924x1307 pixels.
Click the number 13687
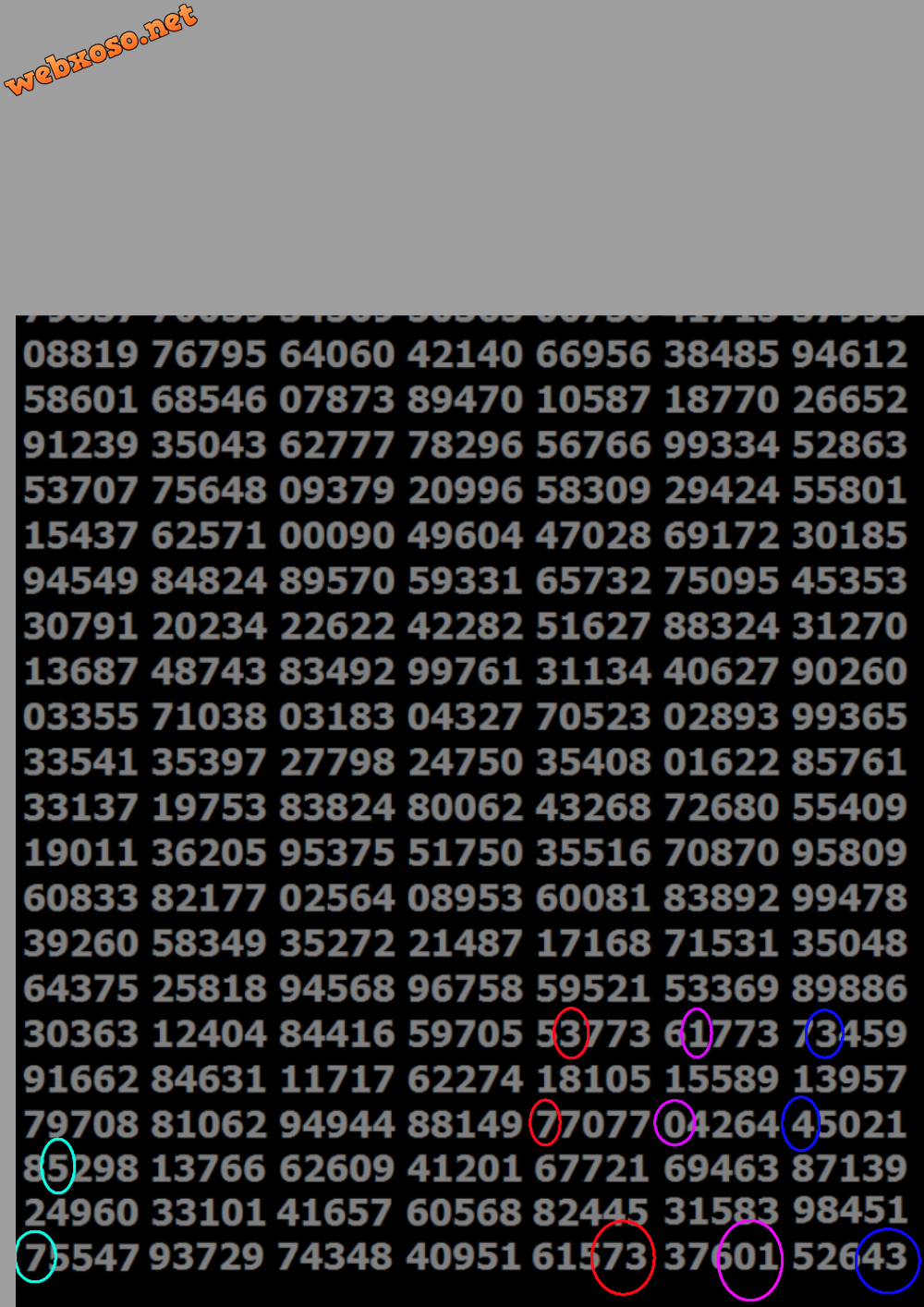(x=80, y=671)
